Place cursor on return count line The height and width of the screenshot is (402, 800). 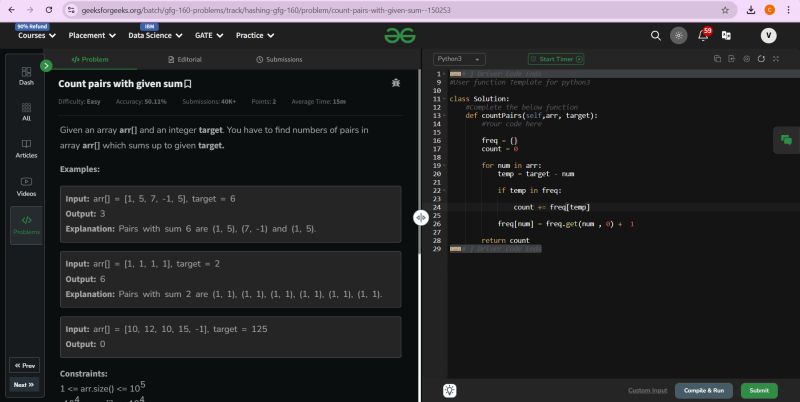click(505, 240)
